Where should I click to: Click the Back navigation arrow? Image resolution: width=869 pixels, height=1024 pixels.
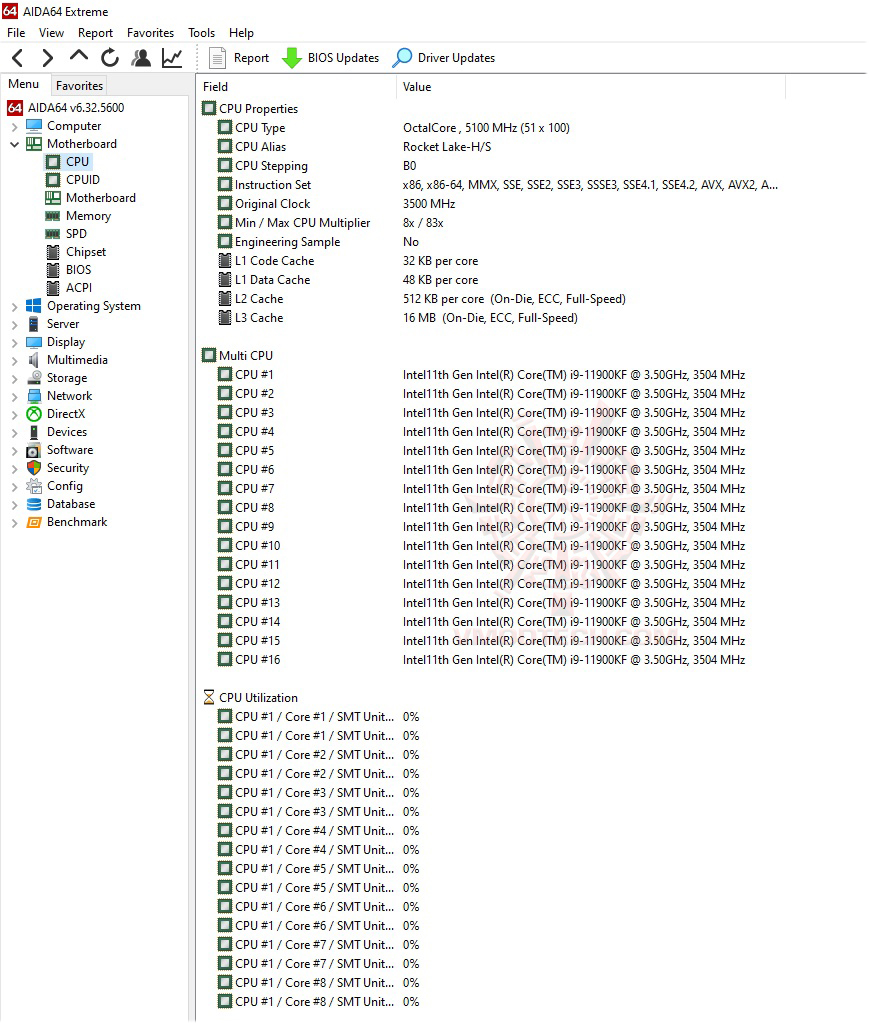pyautogui.click(x=18, y=58)
